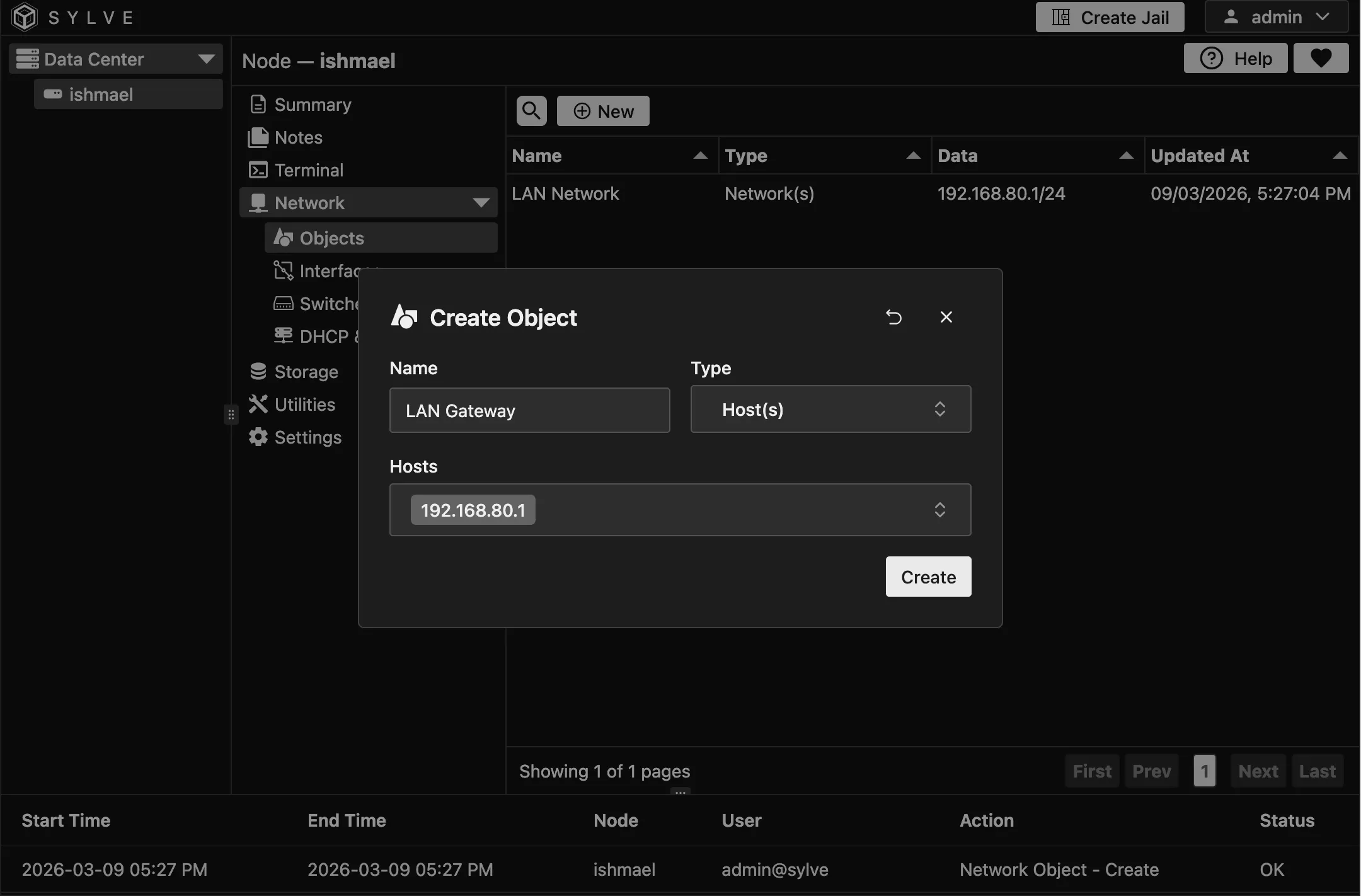Click the Sylve cube logo
Image resolution: width=1361 pixels, height=896 pixels.
coord(23,17)
